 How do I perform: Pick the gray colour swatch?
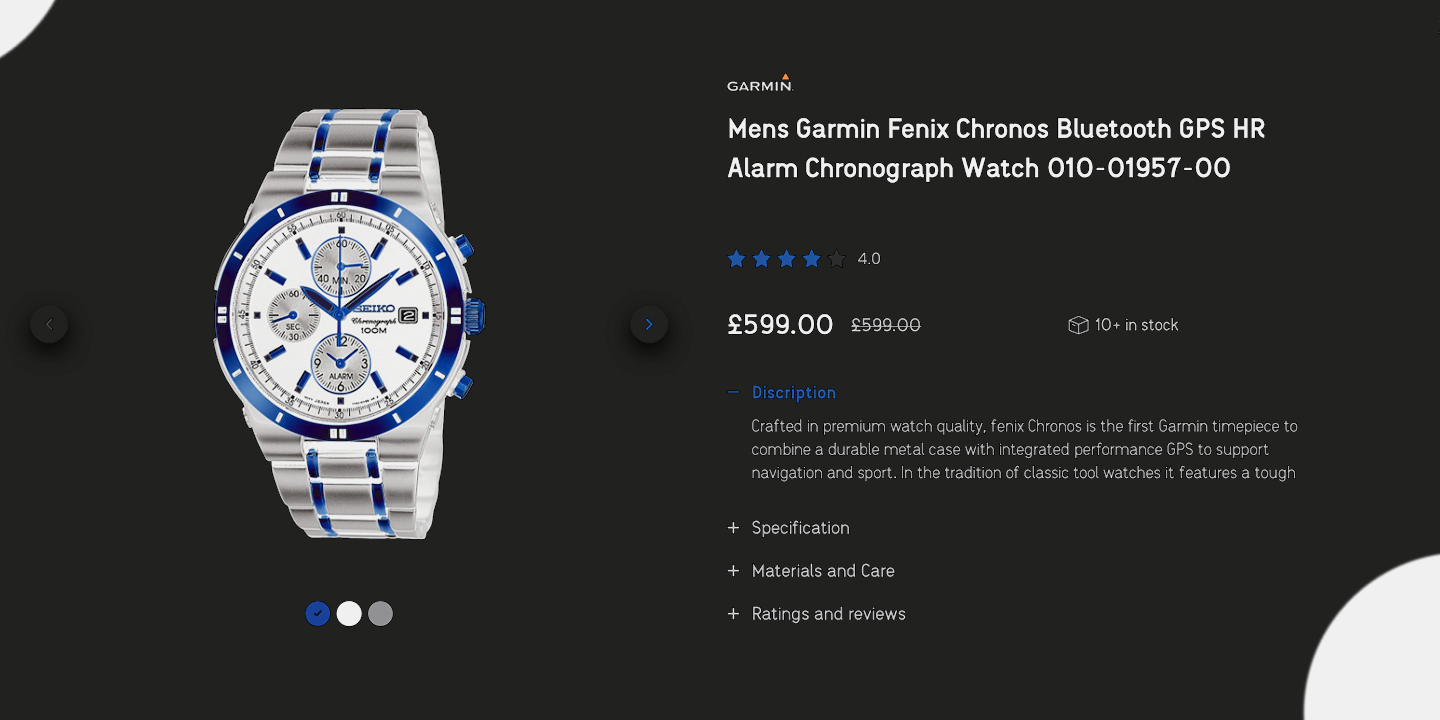tap(380, 614)
